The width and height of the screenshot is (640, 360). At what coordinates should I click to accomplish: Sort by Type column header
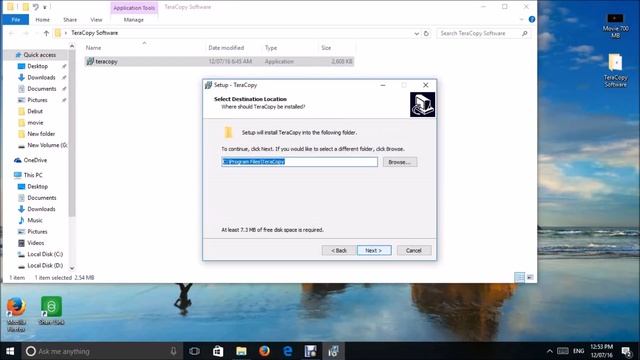tap(271, 48)
